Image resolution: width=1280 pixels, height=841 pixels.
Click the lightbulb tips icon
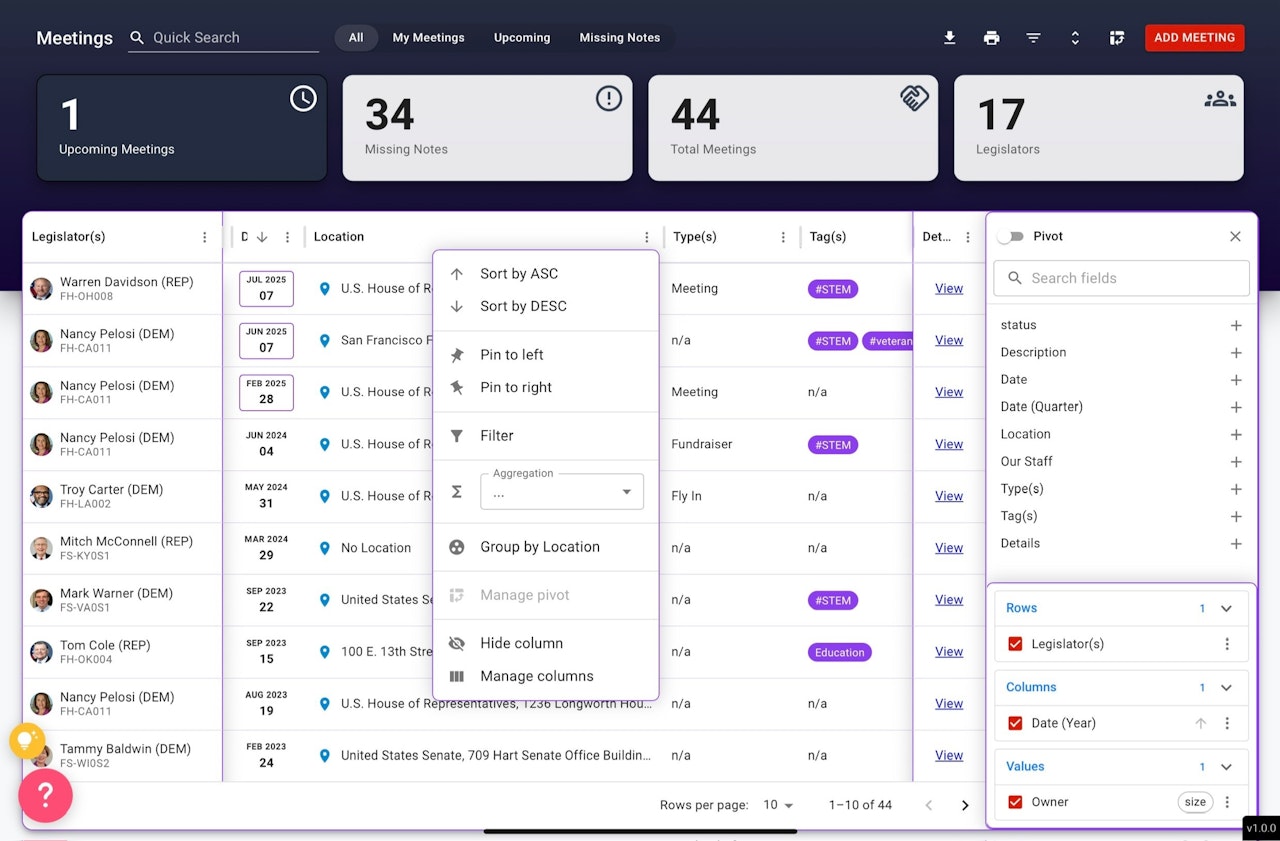pyautogui.click(x=27, y=741)
